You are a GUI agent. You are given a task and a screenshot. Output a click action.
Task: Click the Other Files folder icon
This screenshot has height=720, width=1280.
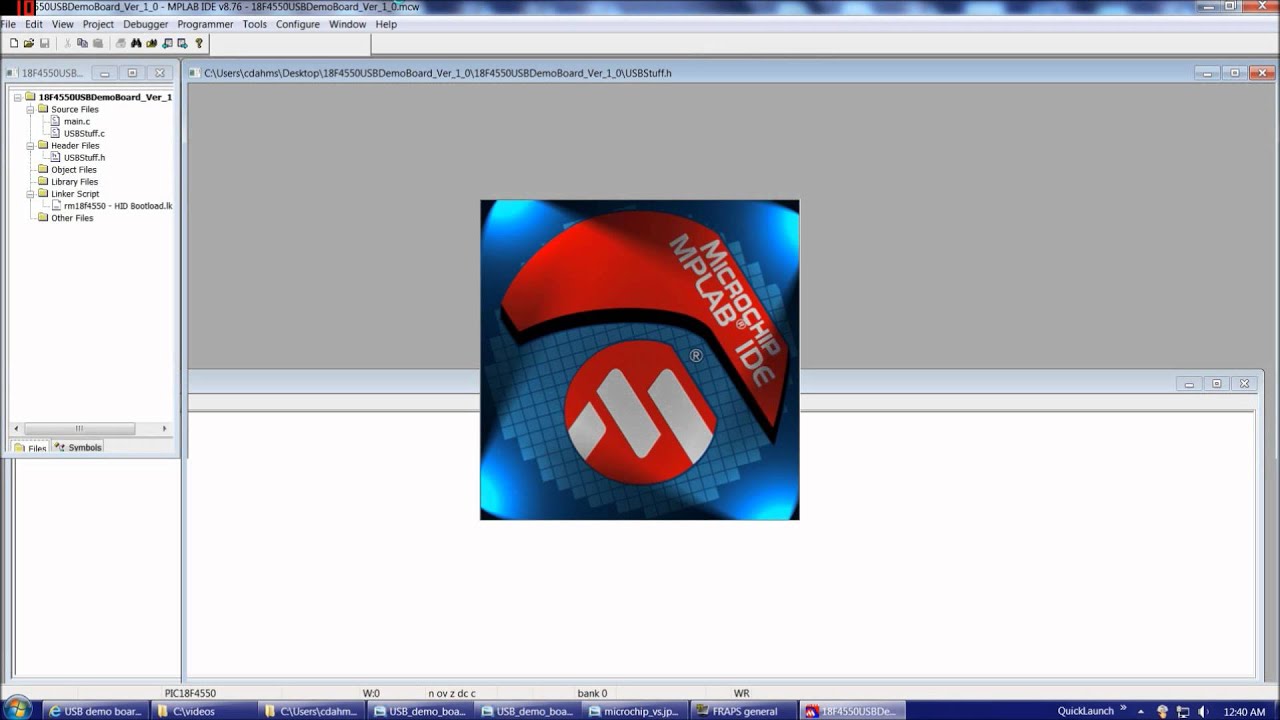pyautogui.click(x=43, y=217)
